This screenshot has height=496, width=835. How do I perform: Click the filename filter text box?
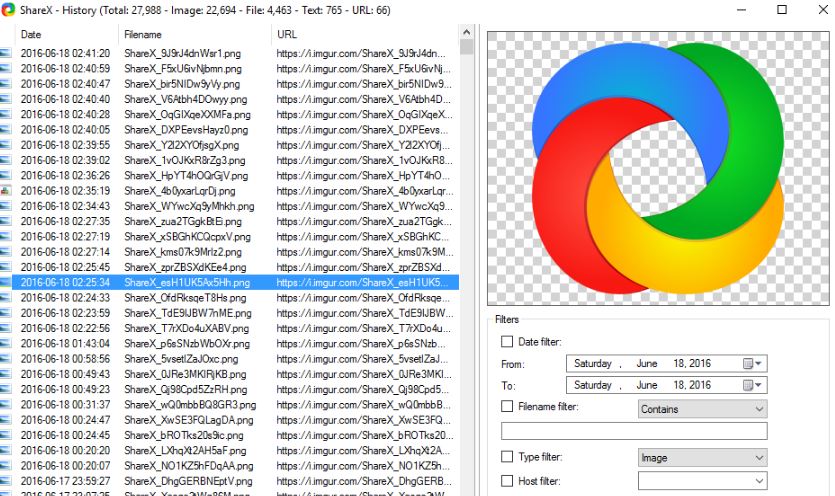click(x=634, y=431)
